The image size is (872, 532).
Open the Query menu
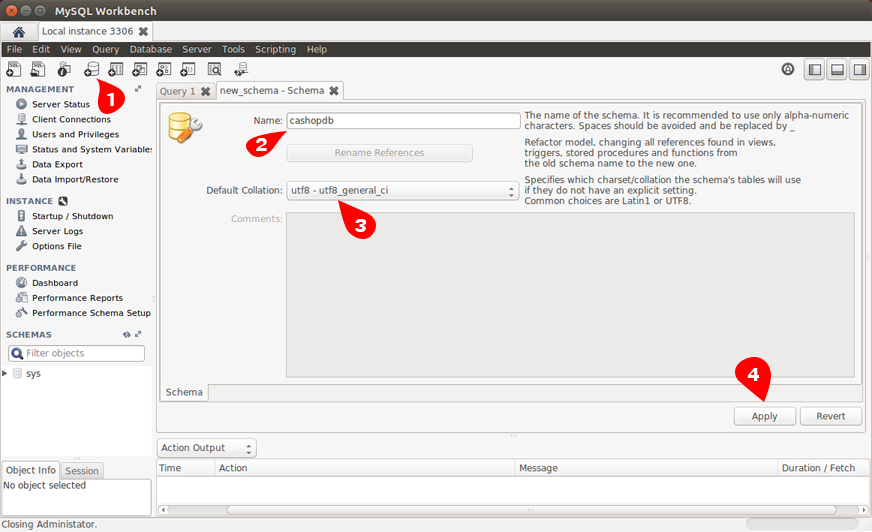[x=106, y=49]
